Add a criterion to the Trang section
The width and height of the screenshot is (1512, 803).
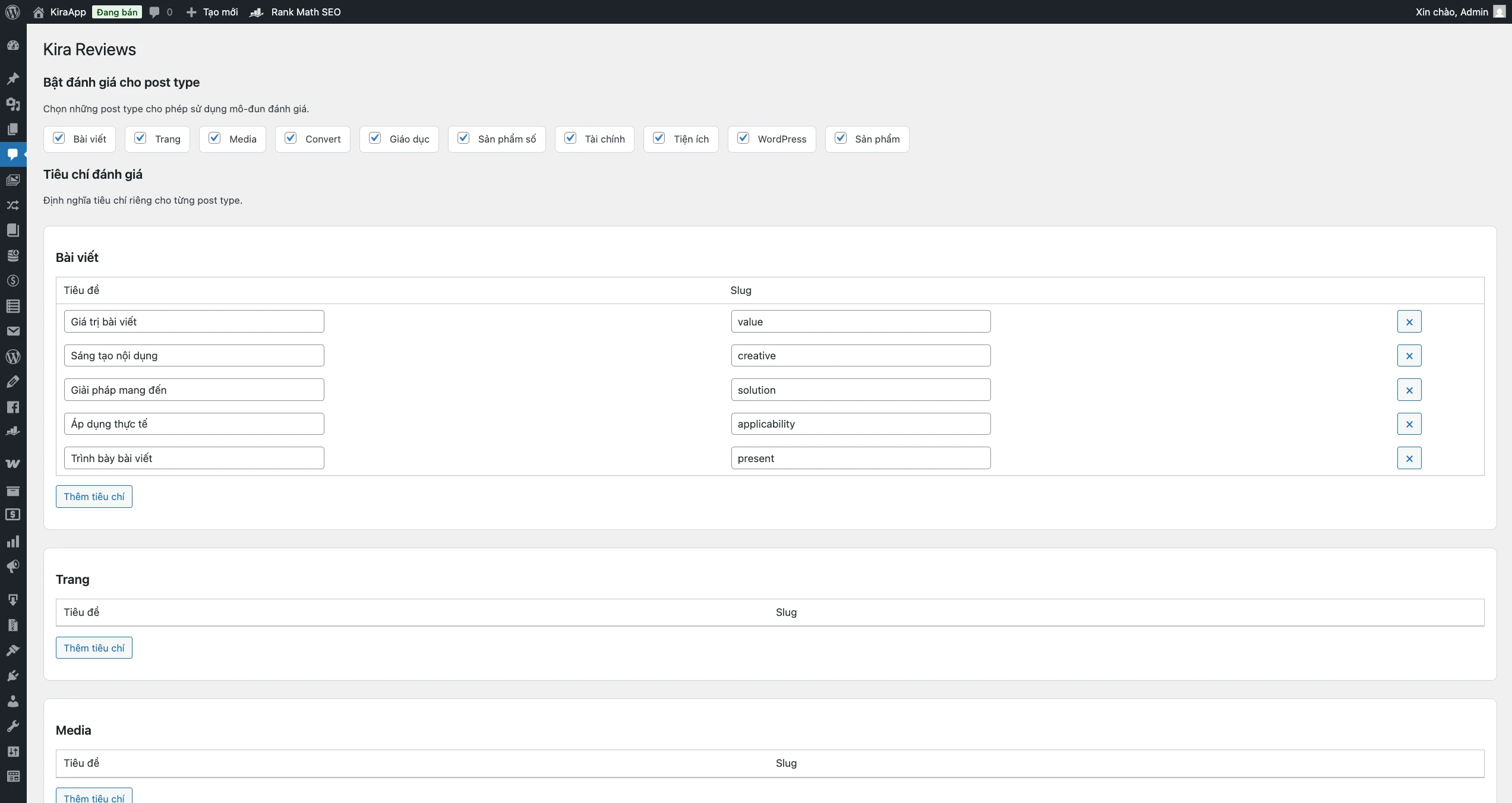pyautogui.click(x=94, y=648)
